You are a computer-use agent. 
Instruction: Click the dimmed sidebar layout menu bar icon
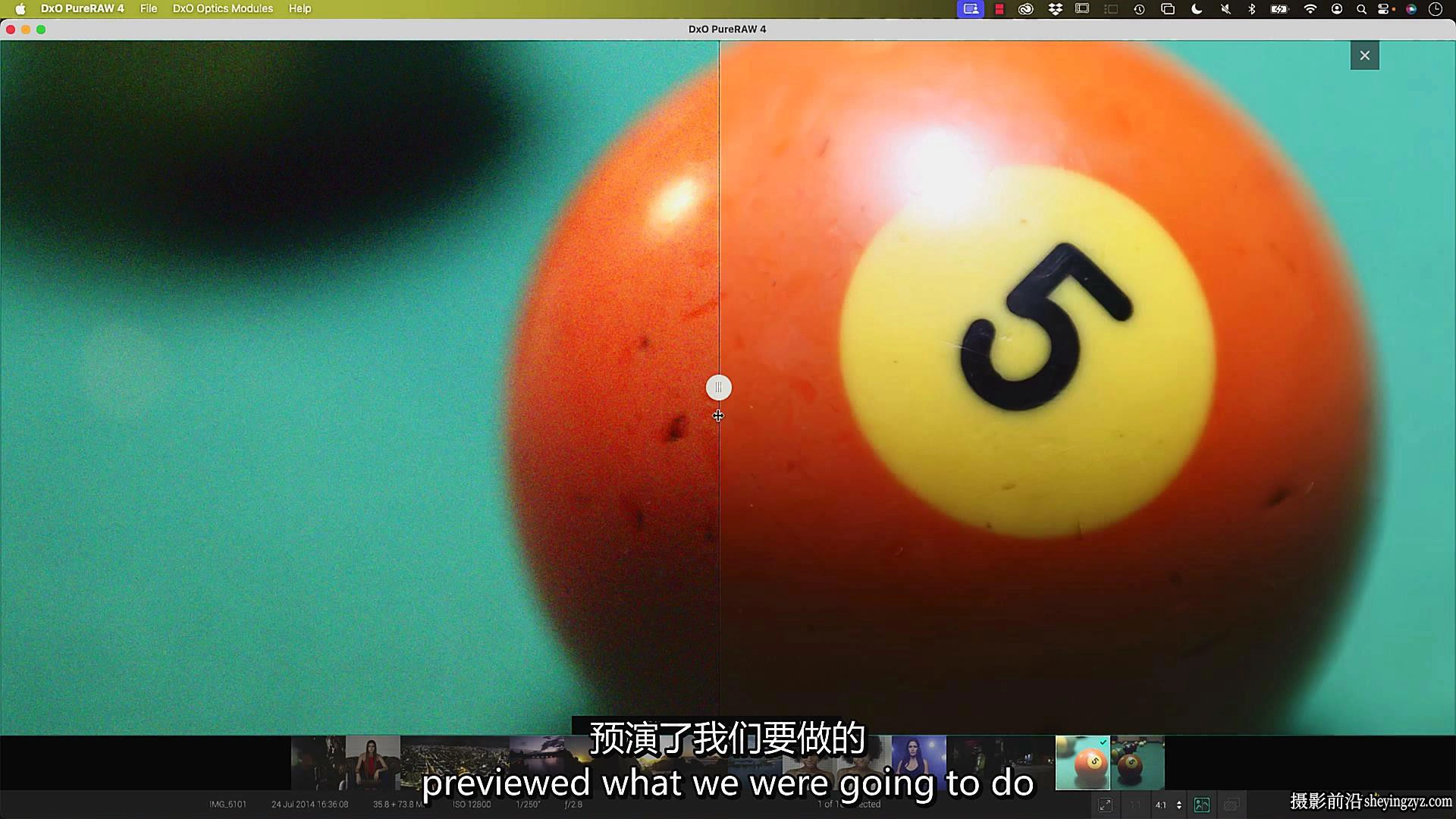click(x=1111, y=9)
